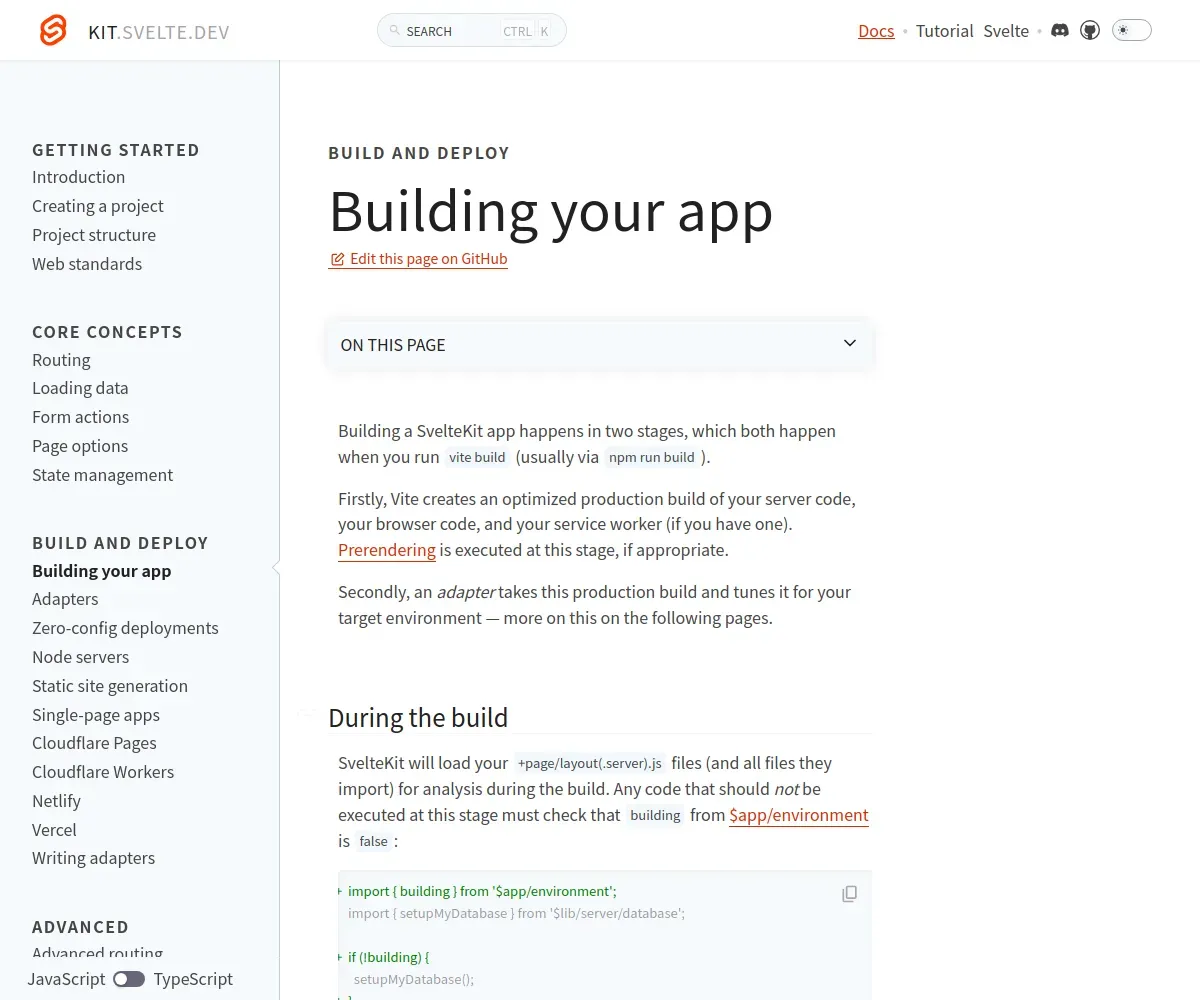Open Form actions page
The width and height of the screenshot is (1200, 1000).
pyautogui.click(x=81, y=417)
